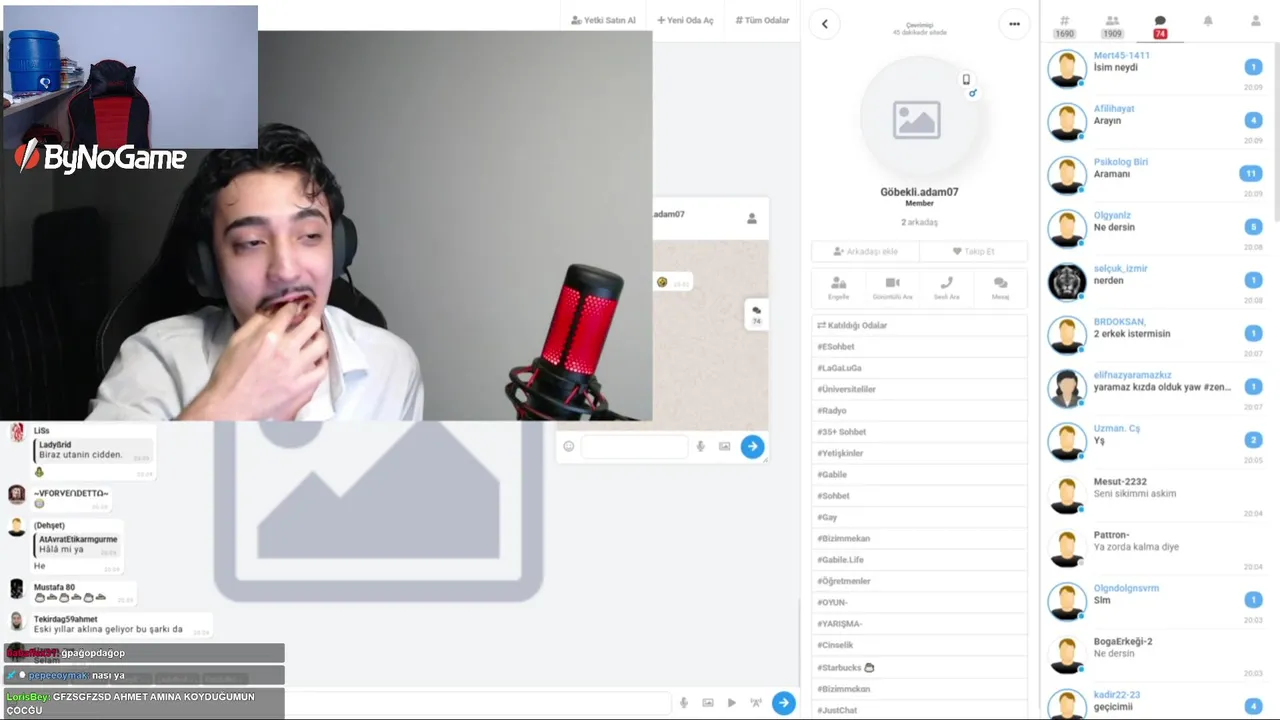The height and width of the screenshot is (720, 1280).
Task: Click microphone icon in private chat box
Action: click(x=700, y=446)
